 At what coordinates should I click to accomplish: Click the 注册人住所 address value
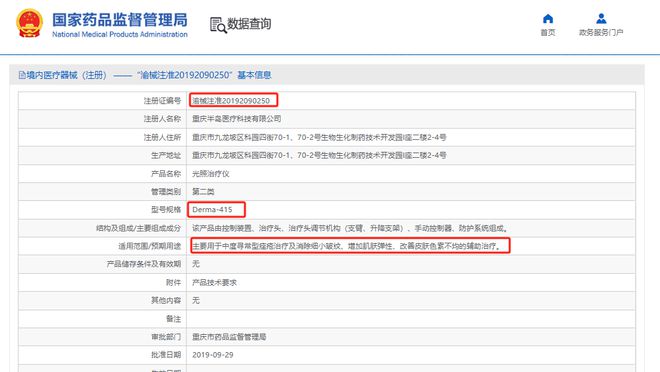pyautogui.click(x=319, y=137)
